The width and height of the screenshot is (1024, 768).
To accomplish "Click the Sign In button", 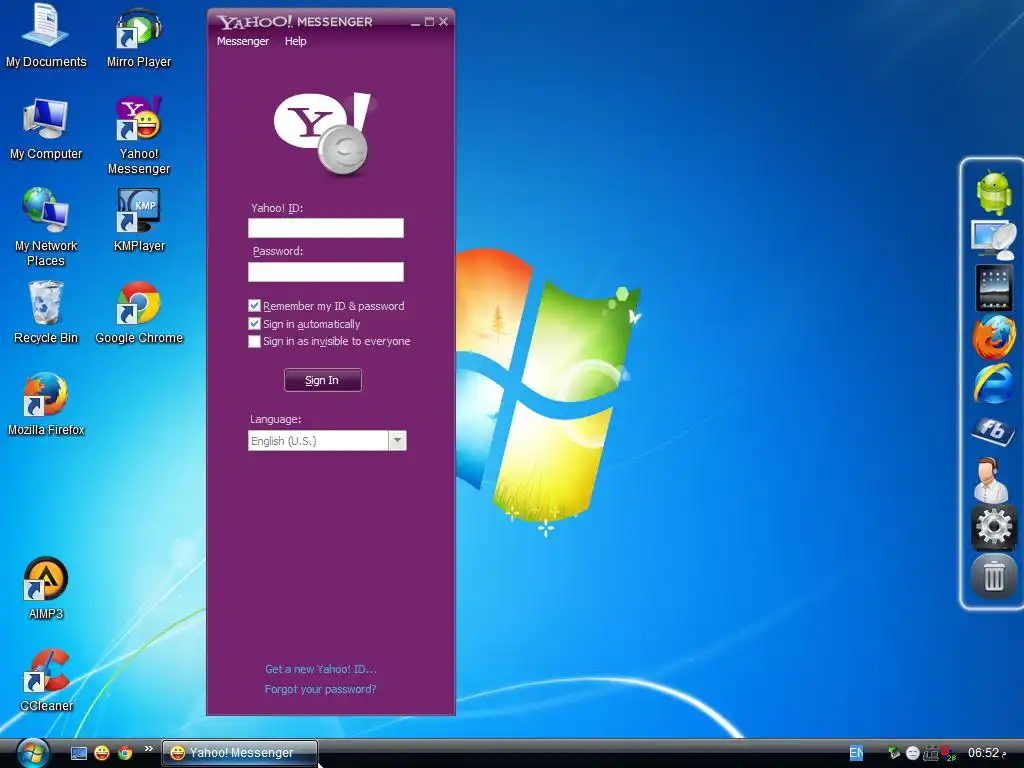I will click(x=323, y=380).
